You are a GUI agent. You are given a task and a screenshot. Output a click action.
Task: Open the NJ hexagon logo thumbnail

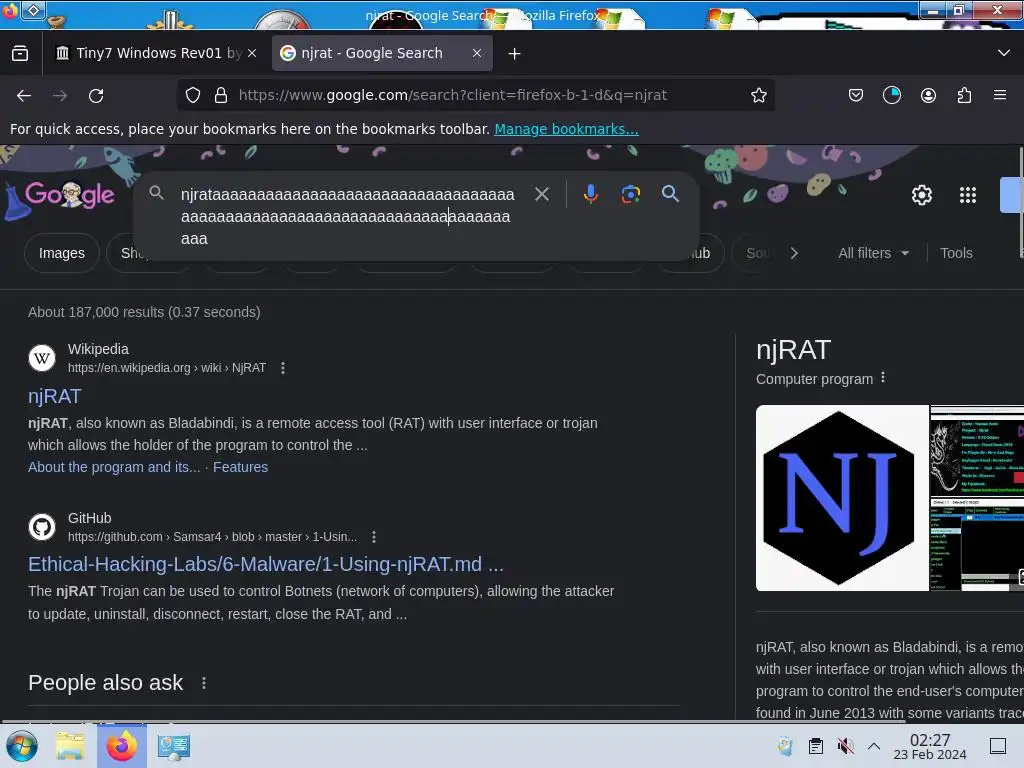click(842, 498)
